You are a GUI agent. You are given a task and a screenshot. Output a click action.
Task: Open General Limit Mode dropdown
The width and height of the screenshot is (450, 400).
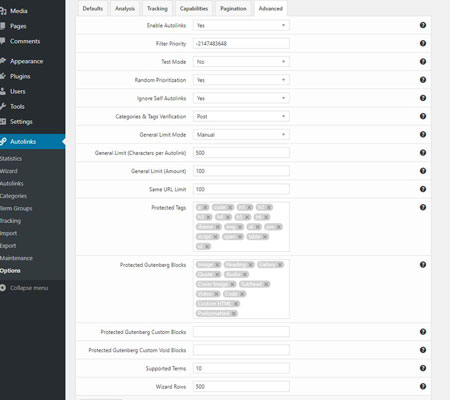pyautogui.click(x=241, y=135)
